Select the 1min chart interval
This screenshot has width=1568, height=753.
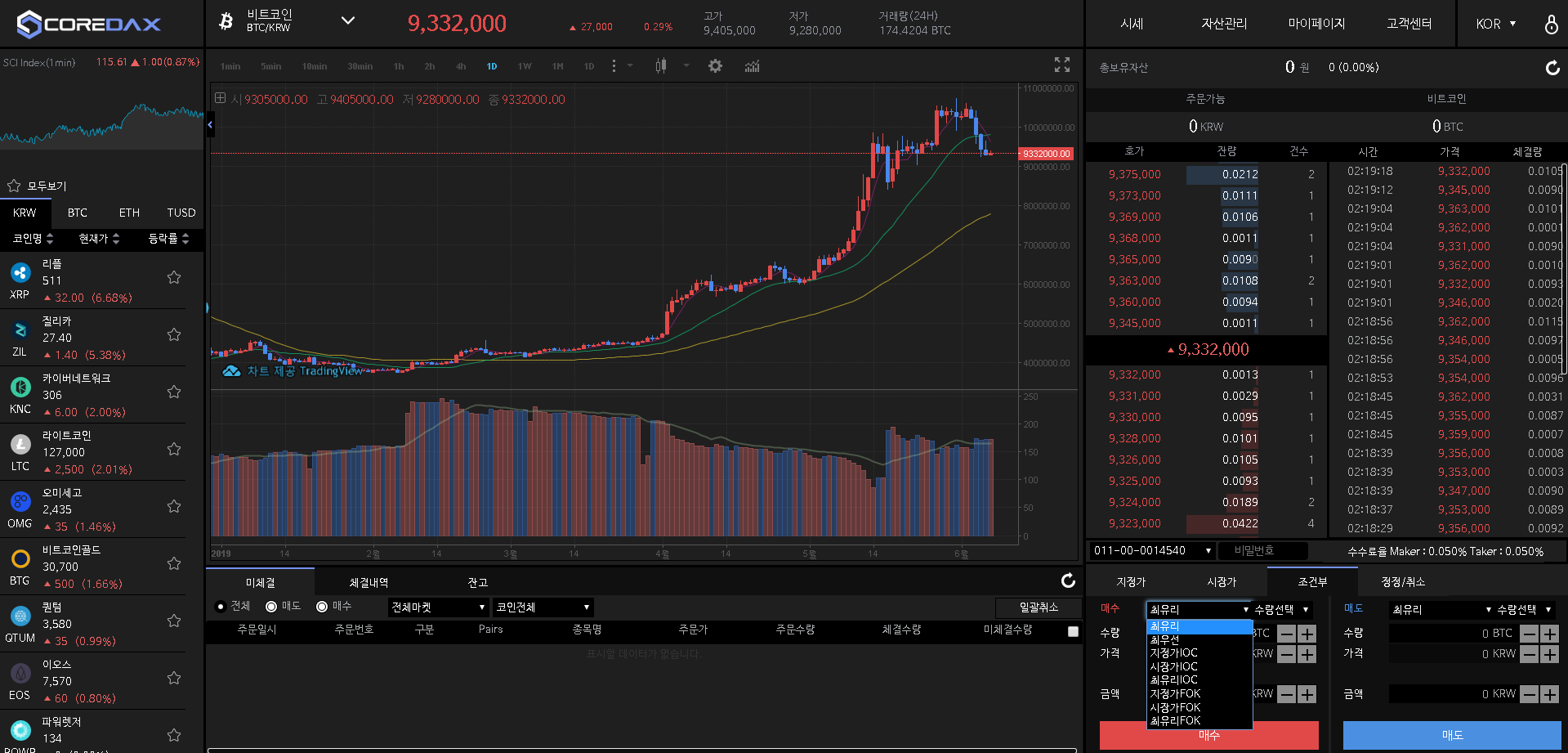point(230,66)
